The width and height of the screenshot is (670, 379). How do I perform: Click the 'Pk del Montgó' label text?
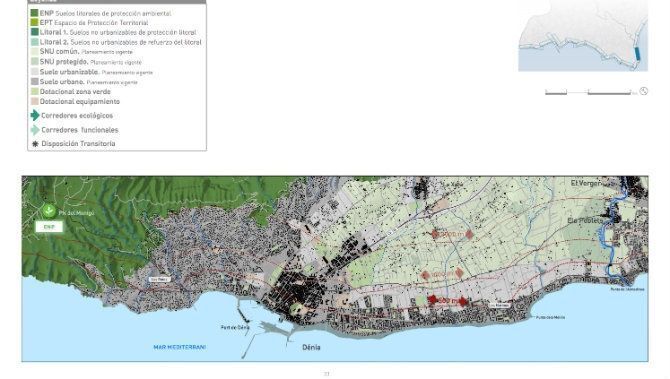[x=76, y=212]
